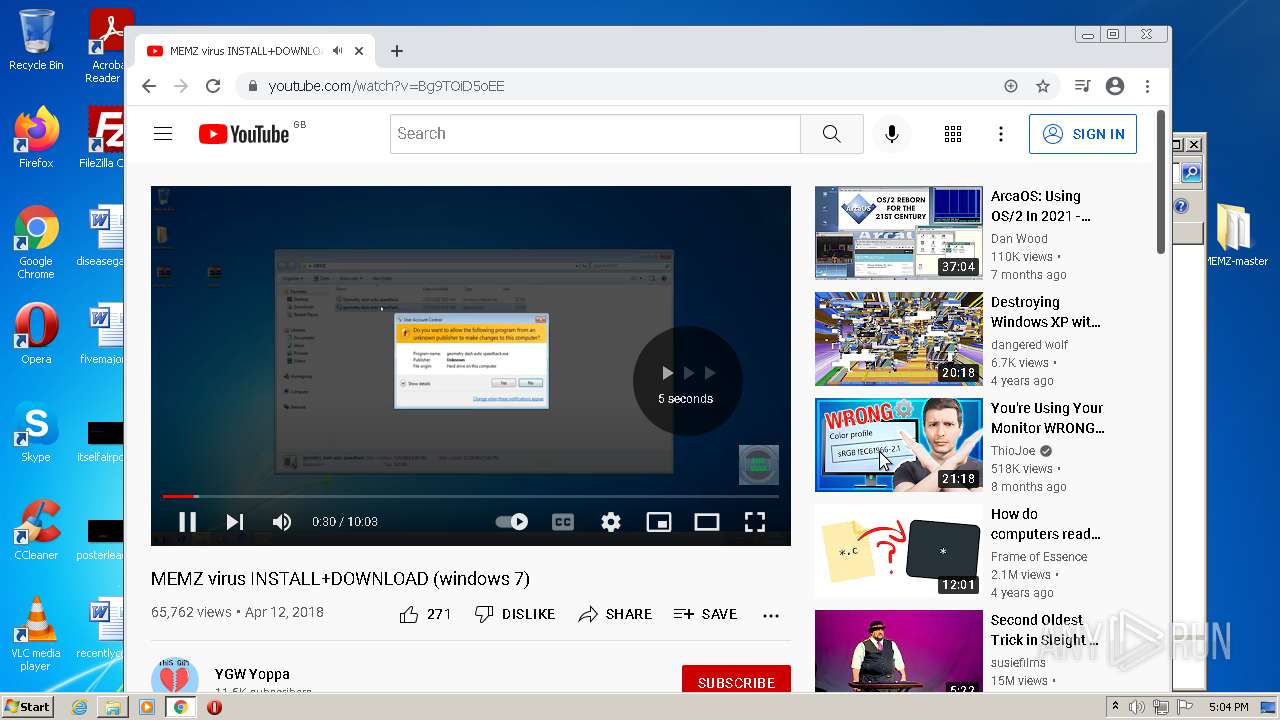Click the search magnifier button
The width and height of the screenshot is (1280, 720).
pos(832,134)
